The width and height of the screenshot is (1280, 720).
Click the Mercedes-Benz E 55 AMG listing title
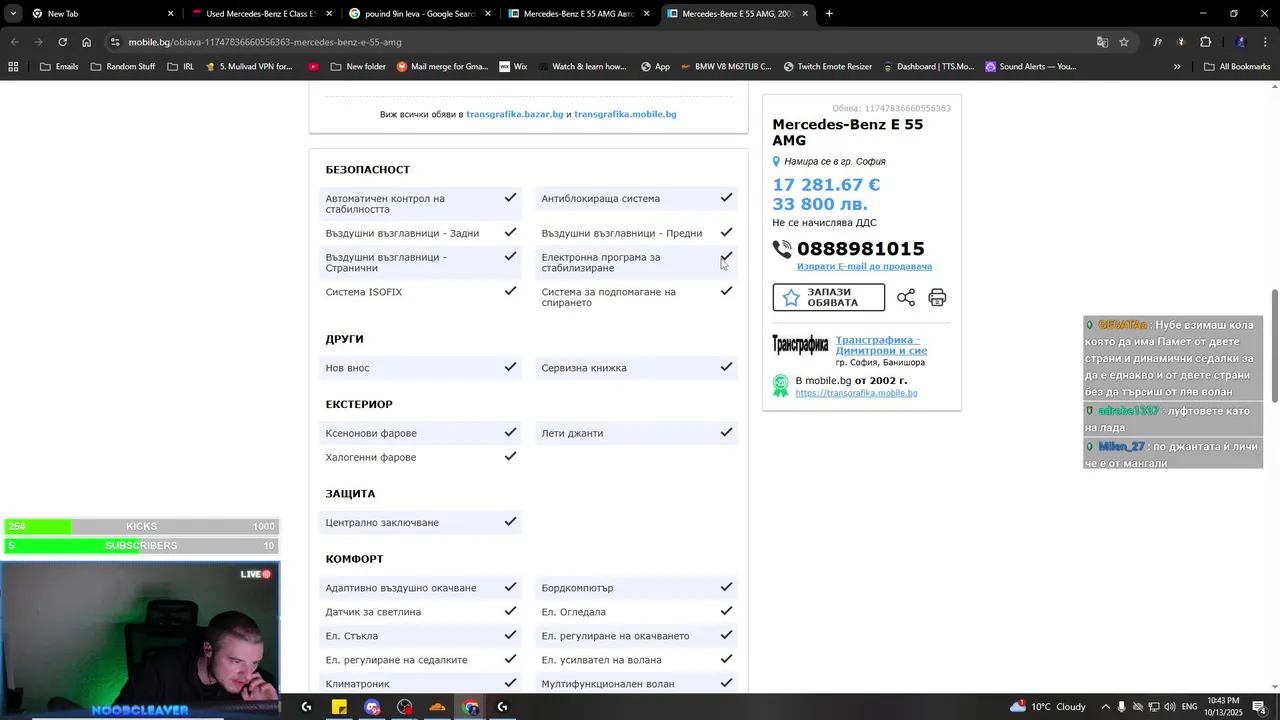pos(847,132)
